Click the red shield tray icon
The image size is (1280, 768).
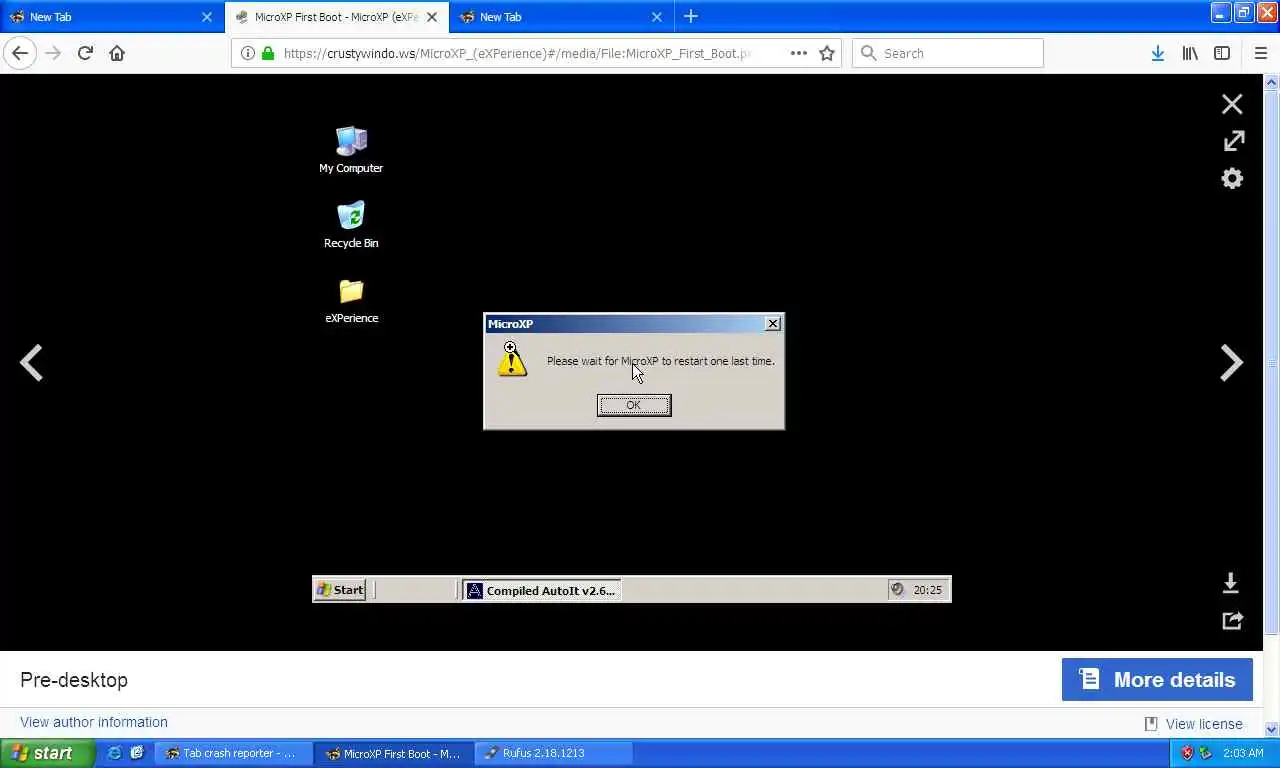(1187, 753)
